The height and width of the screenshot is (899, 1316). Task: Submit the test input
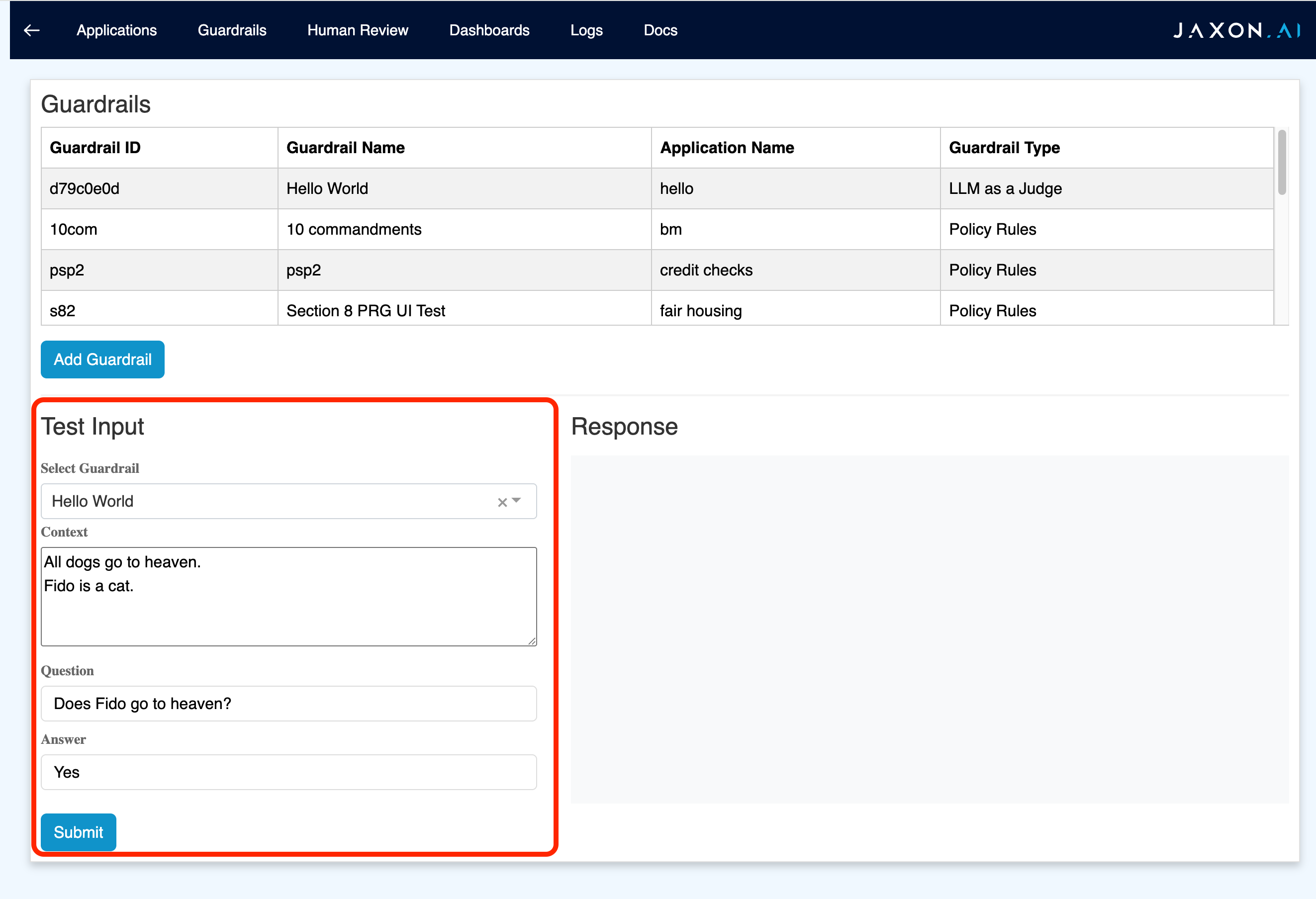[78, 832]
